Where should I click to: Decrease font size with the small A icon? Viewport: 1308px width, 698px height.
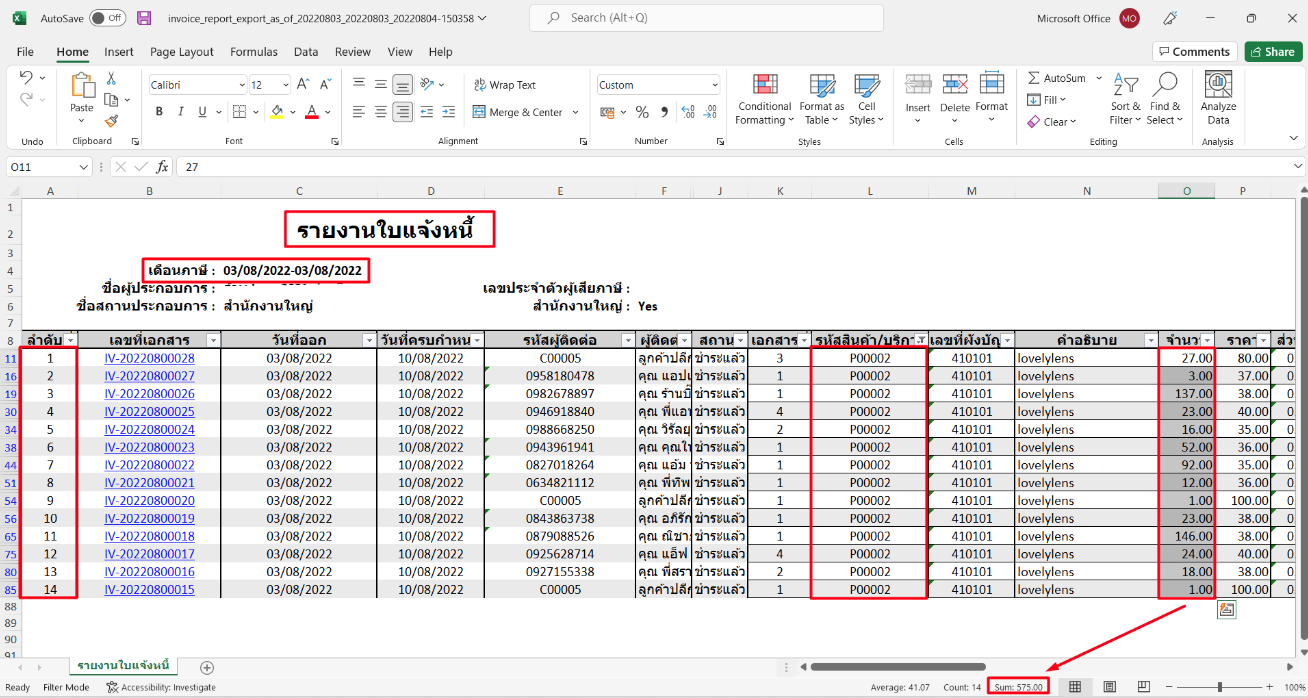pyautogui.click(x=326, y=85)
